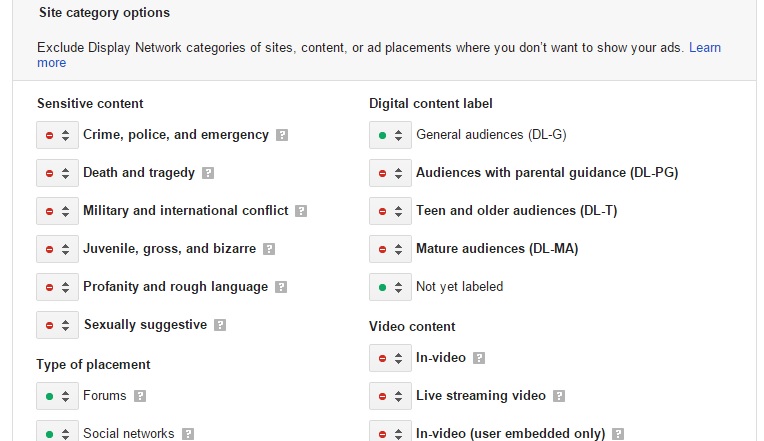Image resolution: width=764 pixels, height=441 pixels.
Task: Click the Crime, police, and emergency label
Action: (176, 135)
